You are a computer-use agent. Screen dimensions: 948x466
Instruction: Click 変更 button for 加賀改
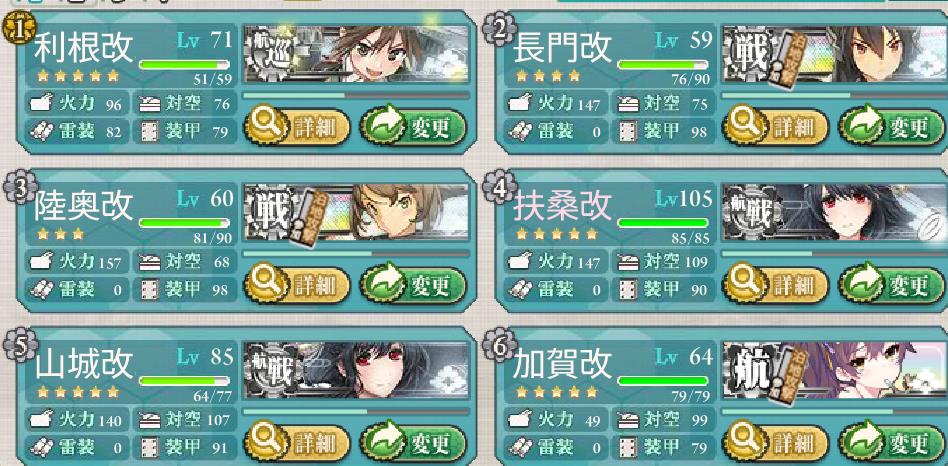[892, 444]
